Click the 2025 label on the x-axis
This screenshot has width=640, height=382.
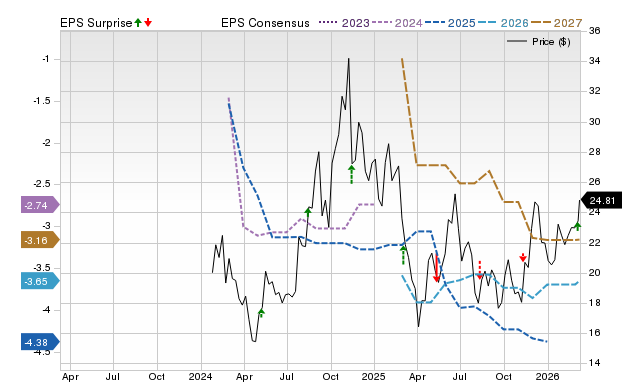(x=373, y=376)
